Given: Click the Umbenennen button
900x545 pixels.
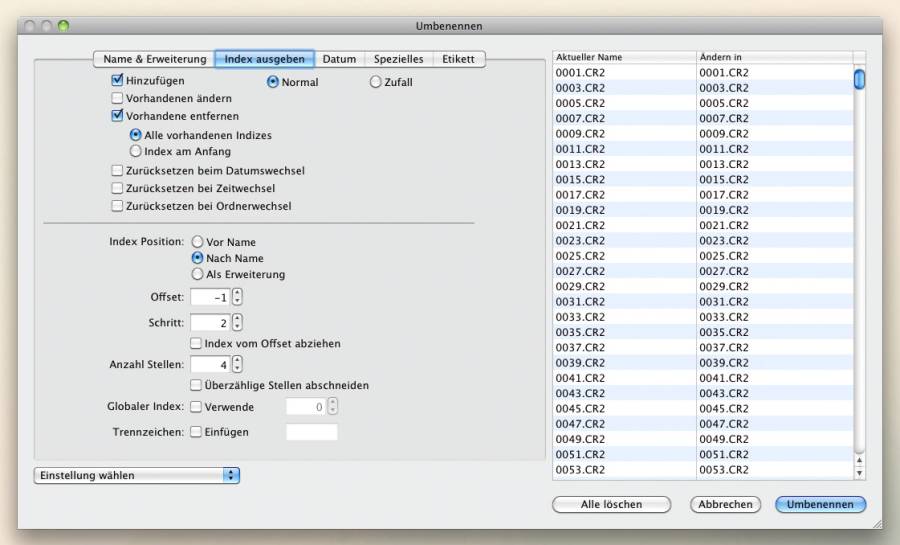Looking at the screenshot, I should pos(820,504).
